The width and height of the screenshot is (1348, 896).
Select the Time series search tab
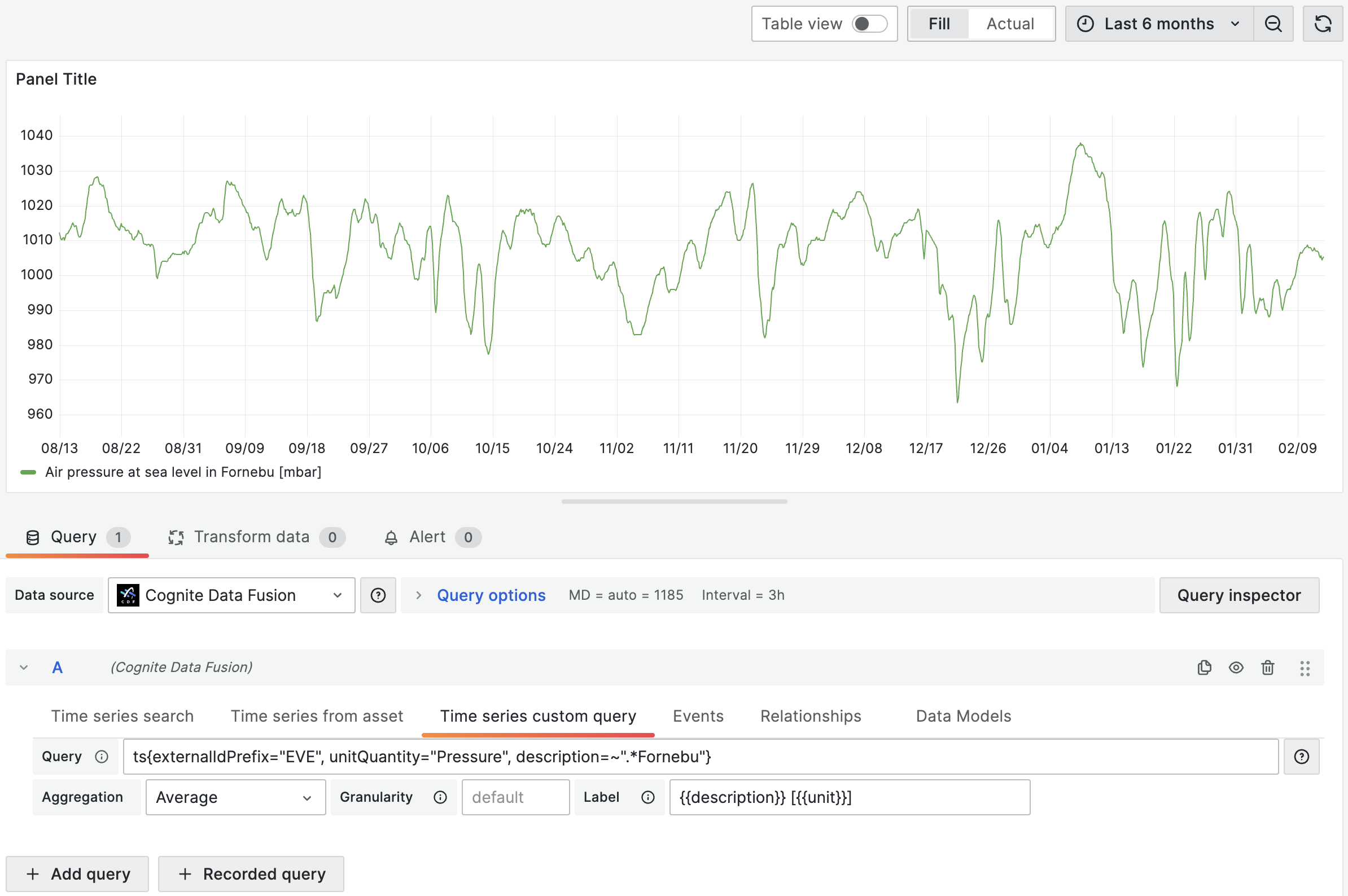(x=123, y=716)
